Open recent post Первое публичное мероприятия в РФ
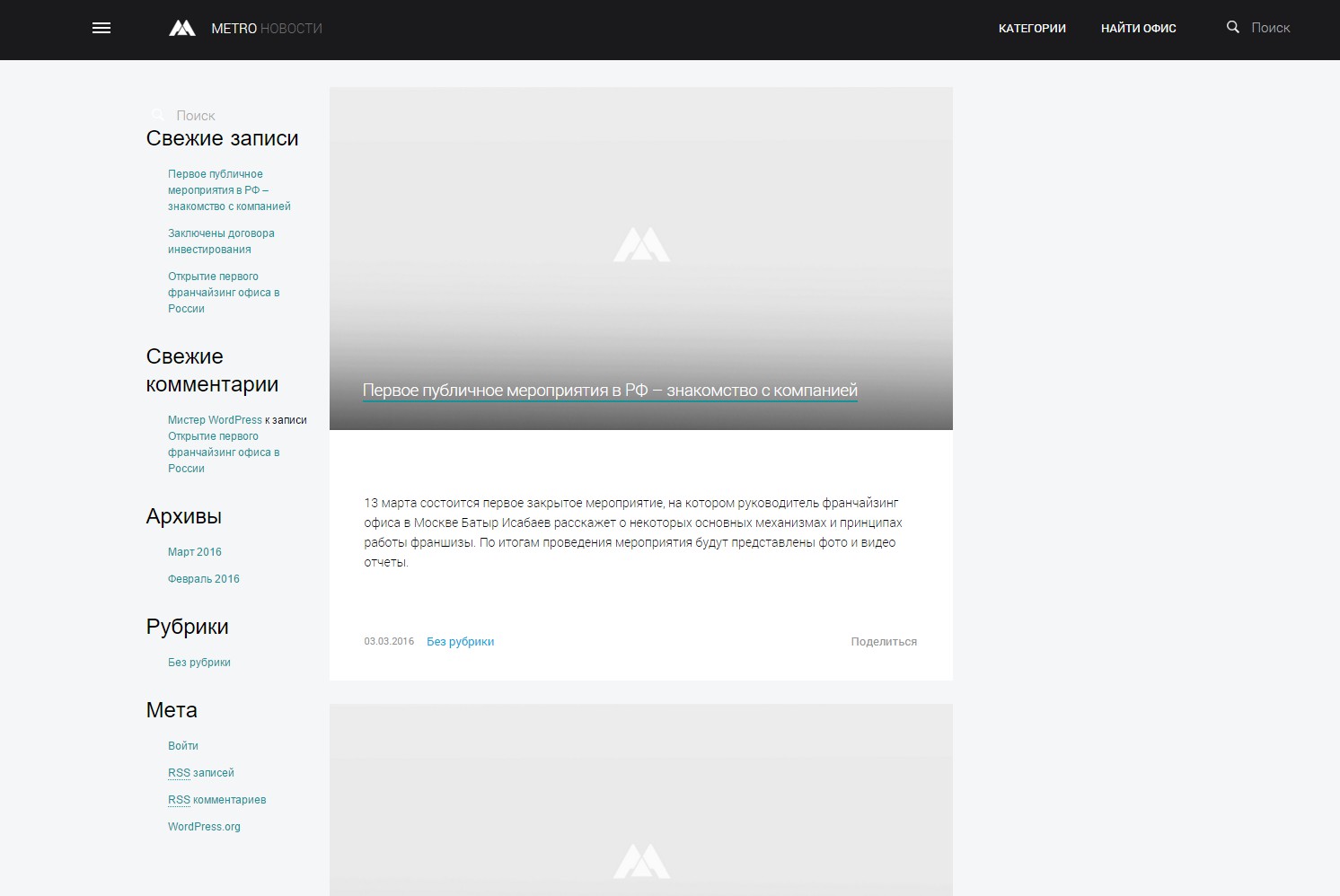This screenshot has height=896, width=1340. point(229,190)
